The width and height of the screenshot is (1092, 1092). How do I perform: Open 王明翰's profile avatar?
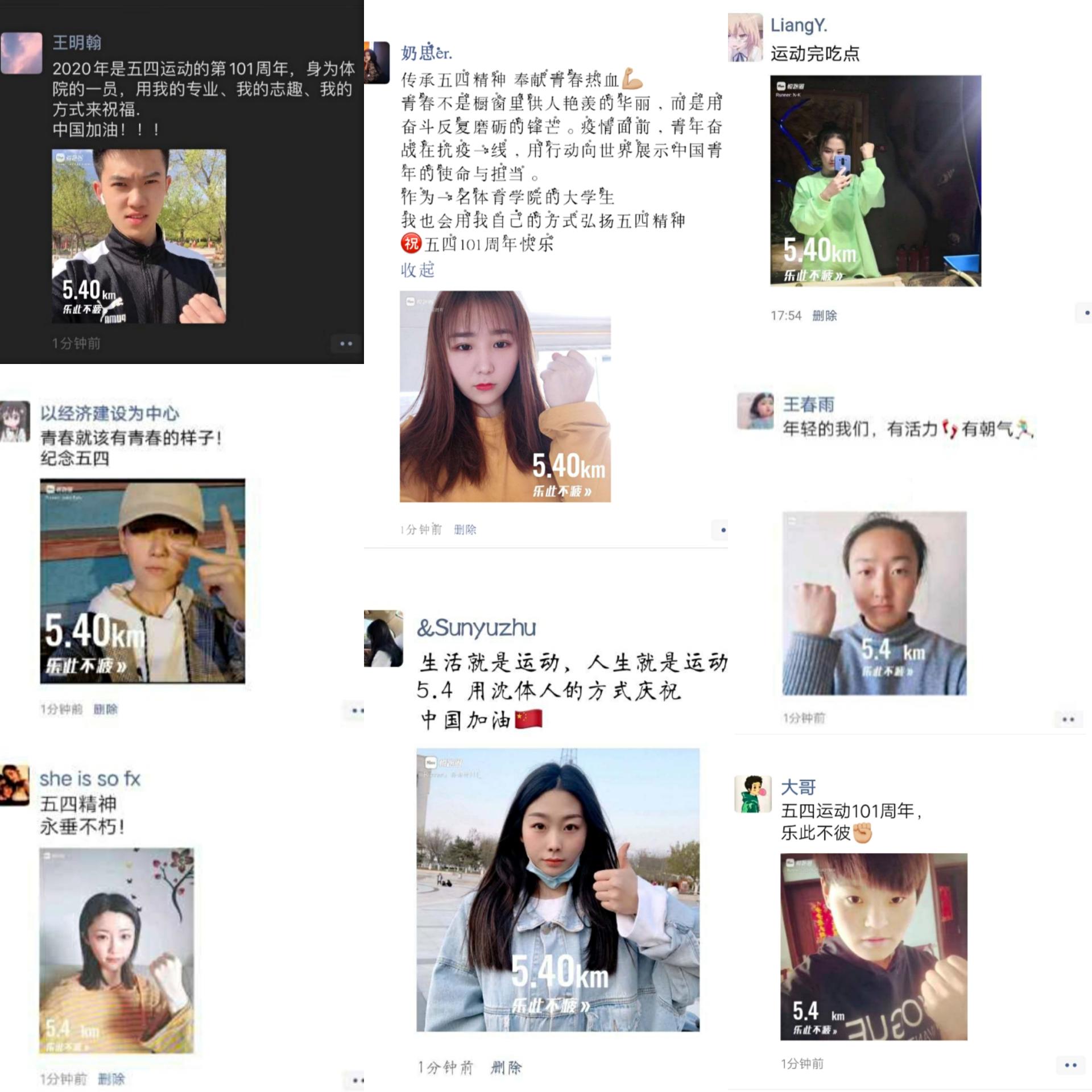[22, 53]
